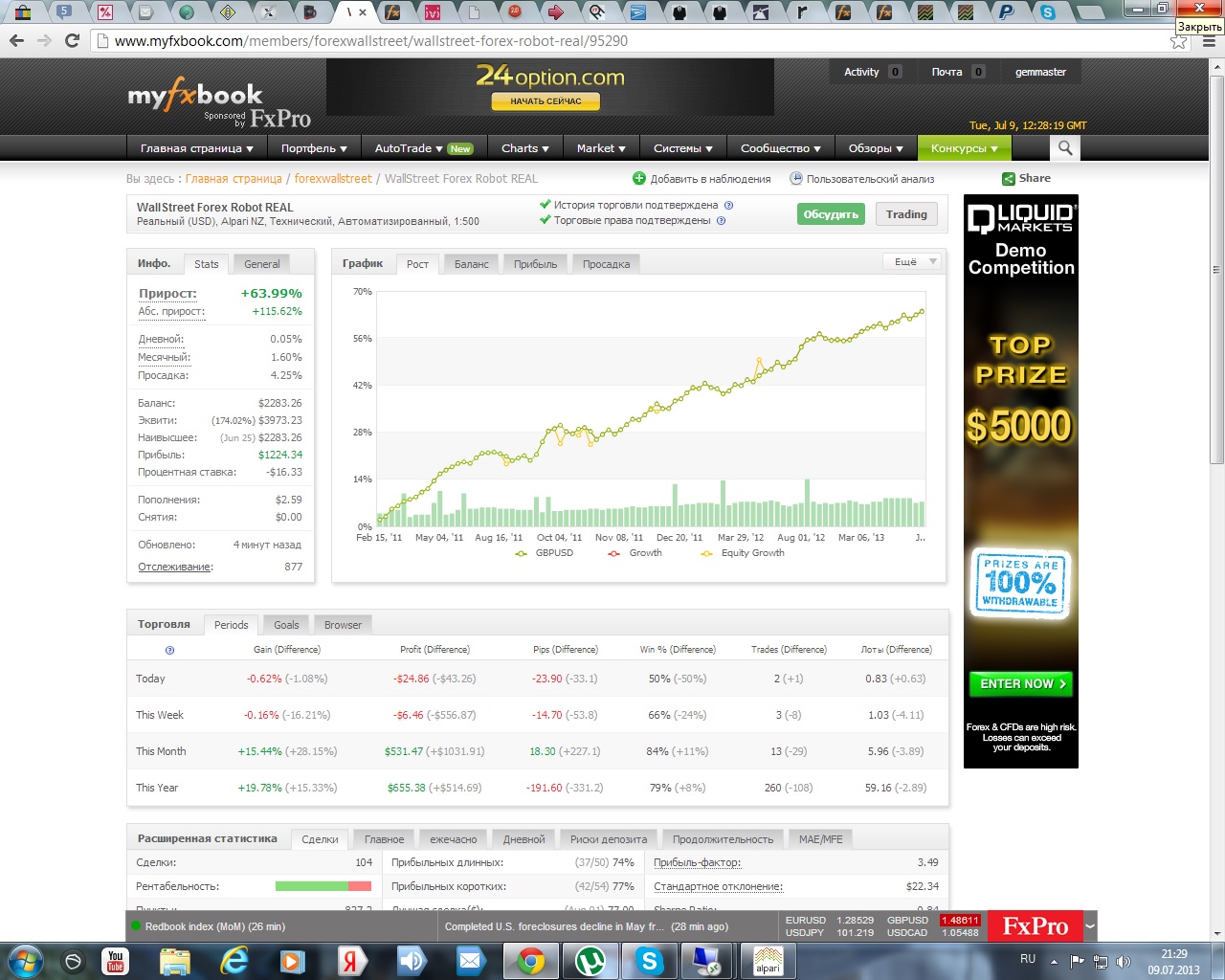Switch chart to the Просадка tab
The image size is (1225, 980).
point(607,264)
